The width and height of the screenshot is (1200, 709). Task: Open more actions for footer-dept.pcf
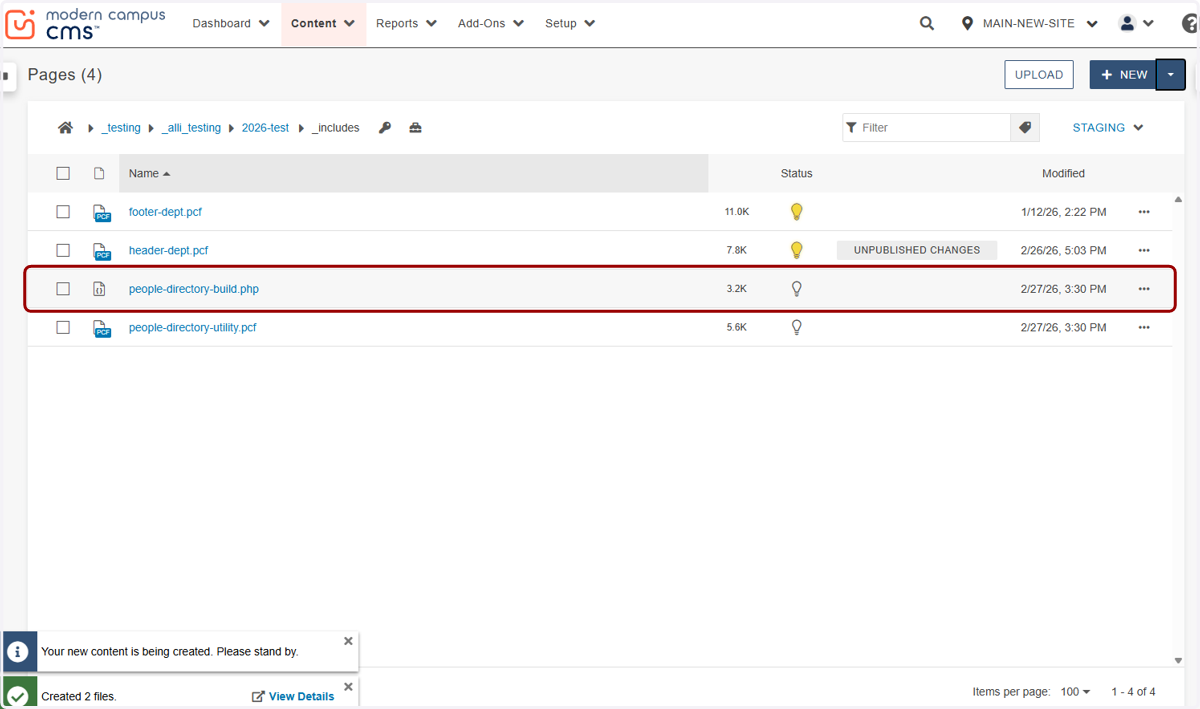(1144, 212)
